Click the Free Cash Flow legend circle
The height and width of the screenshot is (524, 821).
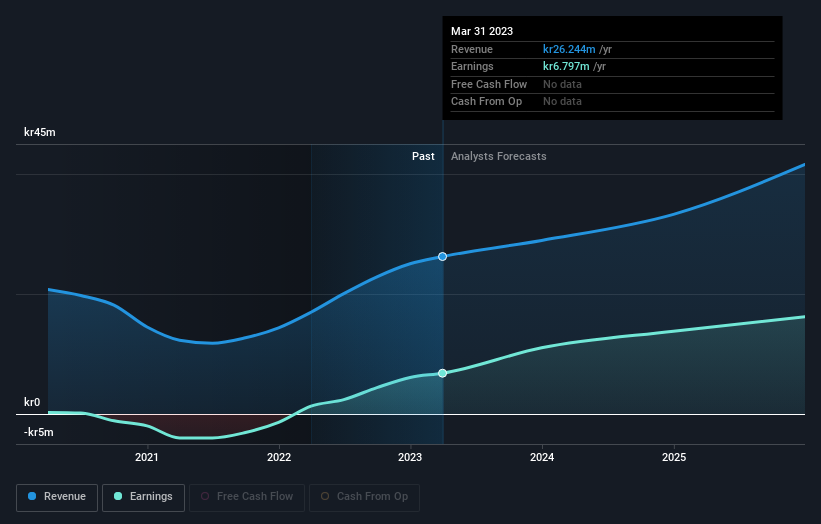[205, 496]
